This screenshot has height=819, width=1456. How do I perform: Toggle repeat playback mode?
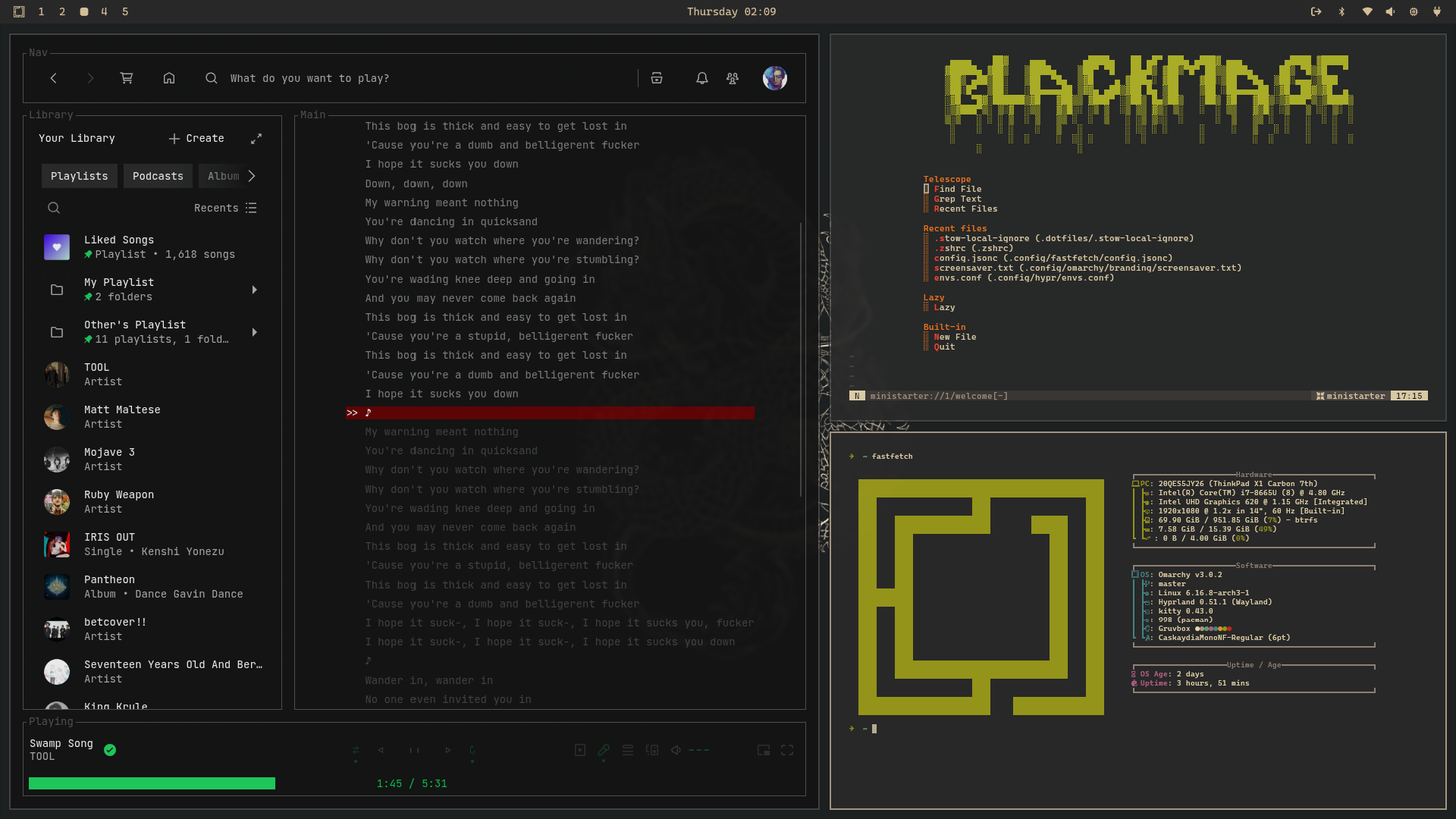click(x=472, y=750)
